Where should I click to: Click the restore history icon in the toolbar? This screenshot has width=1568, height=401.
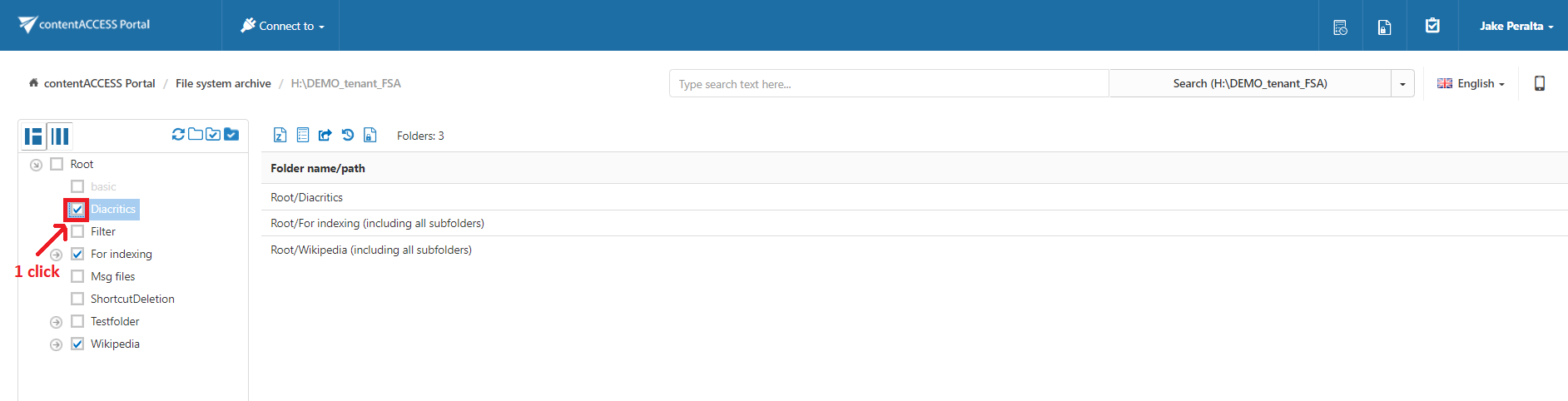click(348, 136)
